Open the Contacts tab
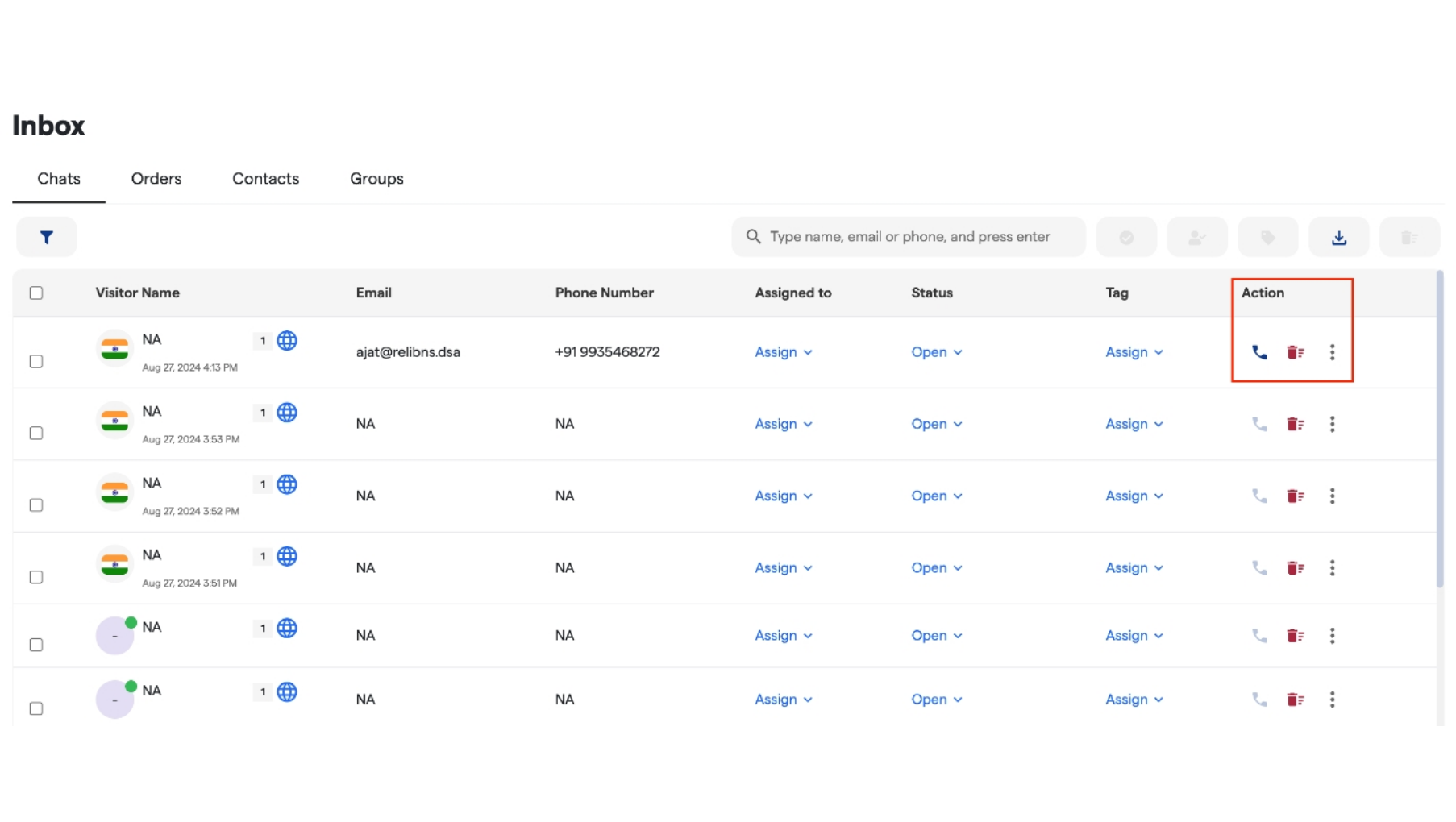 (265, 179)
